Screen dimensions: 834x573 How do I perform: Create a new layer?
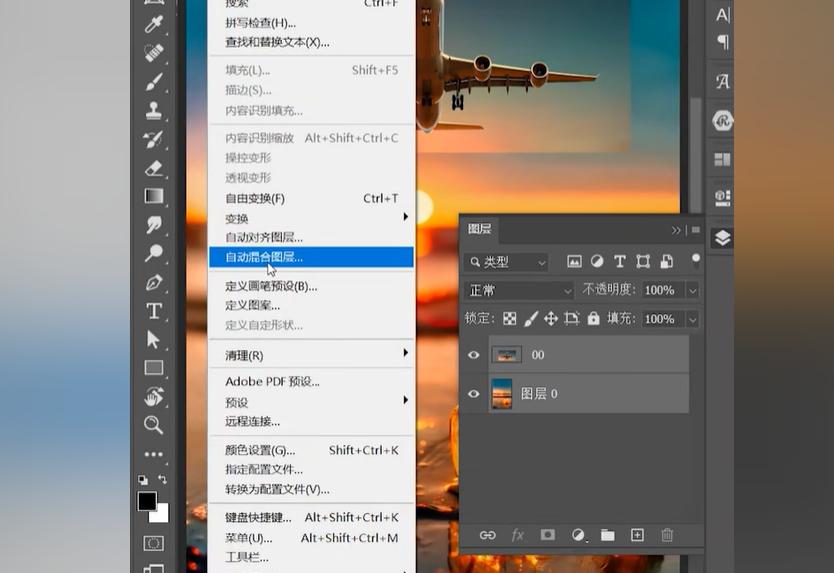(x=637, y=535)
